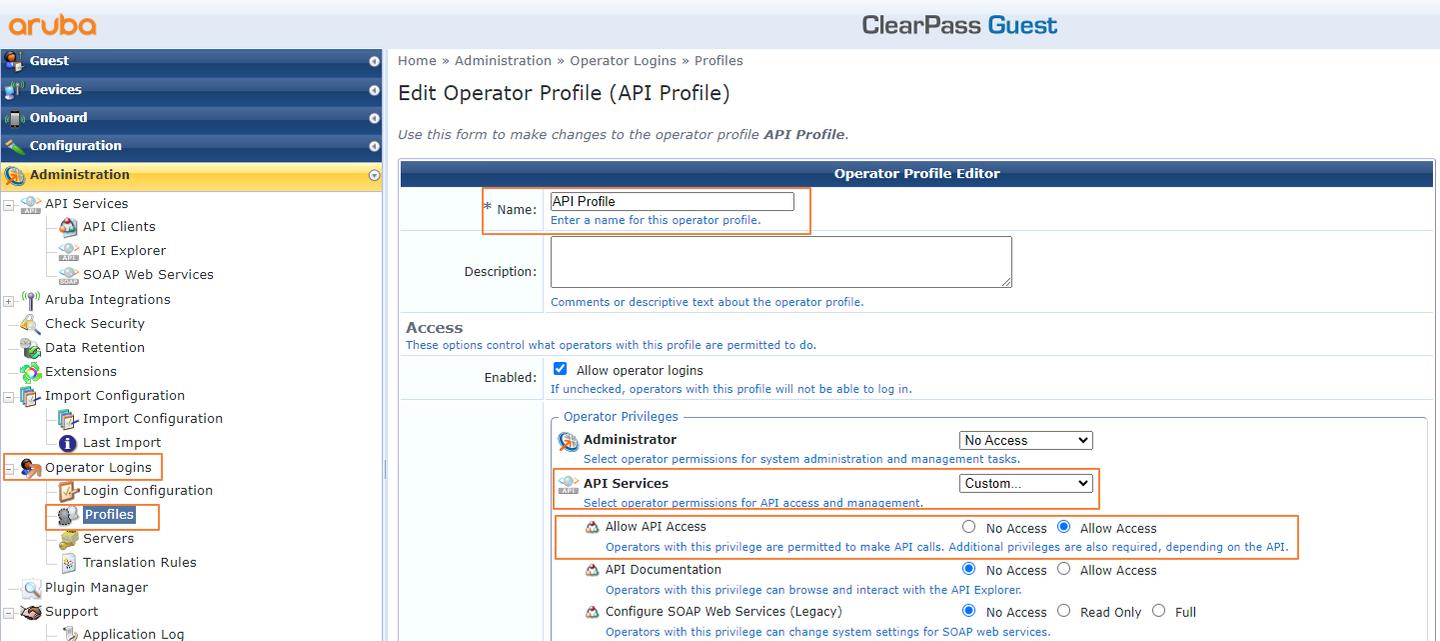The height and width of the screenshot is (641, 1440).
Task: Go to Administration breadcrumb link
Action: tap(503, 61)
